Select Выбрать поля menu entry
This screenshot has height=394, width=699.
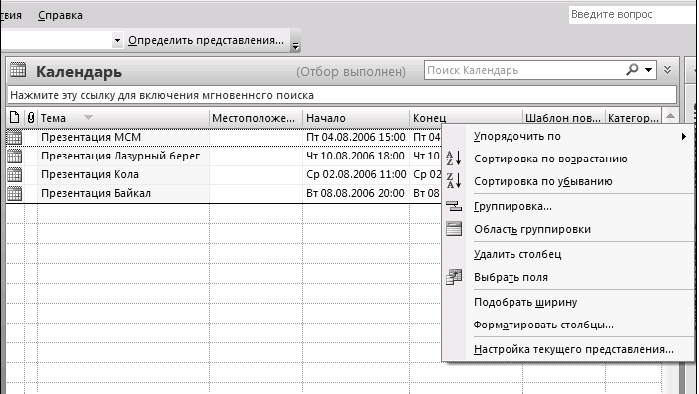point(511,277)
